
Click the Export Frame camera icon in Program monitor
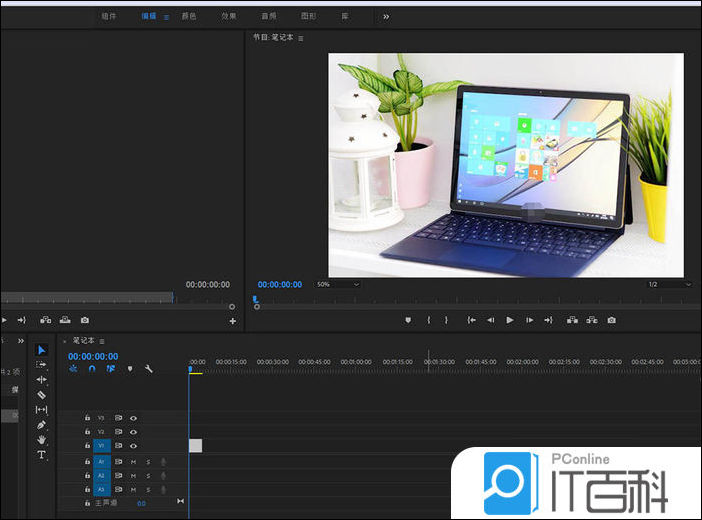point(611,320)
